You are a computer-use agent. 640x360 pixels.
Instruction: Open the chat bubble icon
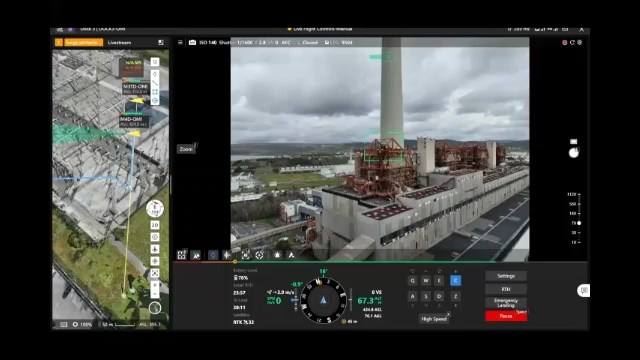tap(584, 290)
